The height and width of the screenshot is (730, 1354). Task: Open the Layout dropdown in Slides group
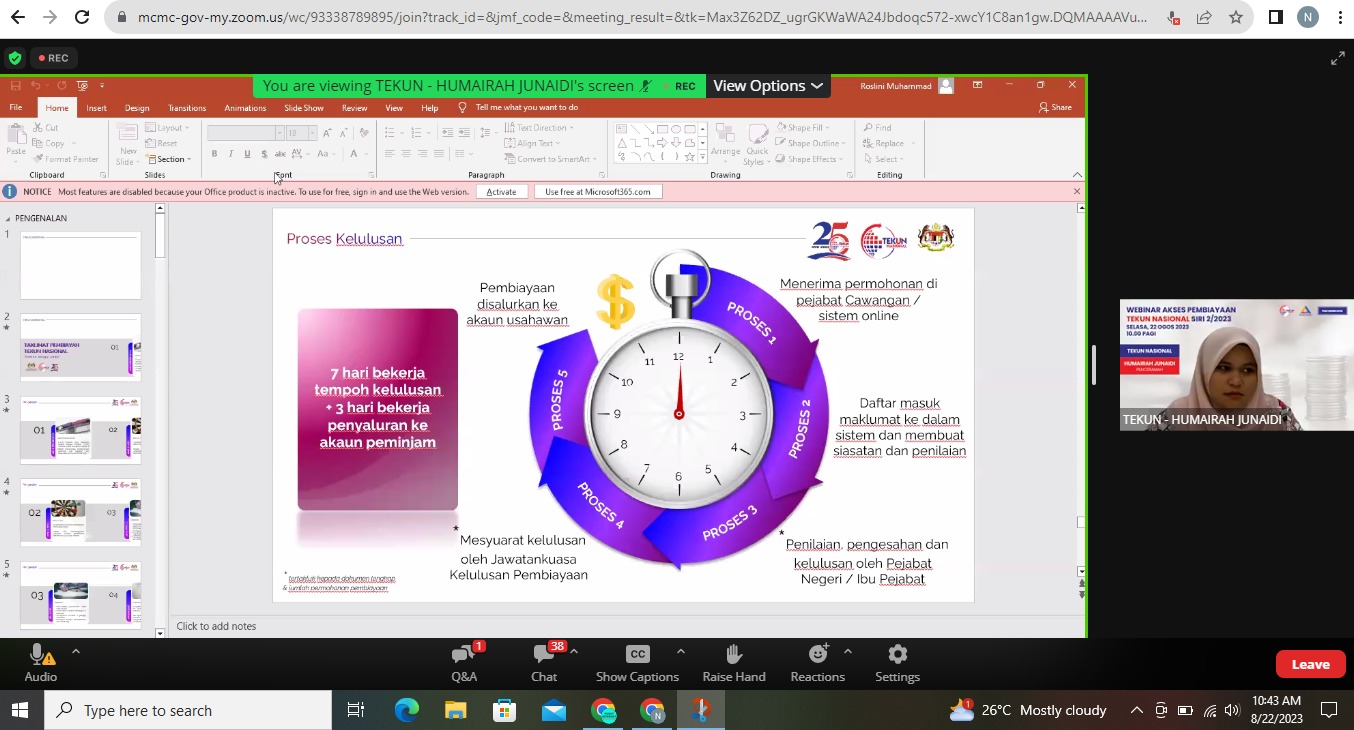[x=167, y=127]
